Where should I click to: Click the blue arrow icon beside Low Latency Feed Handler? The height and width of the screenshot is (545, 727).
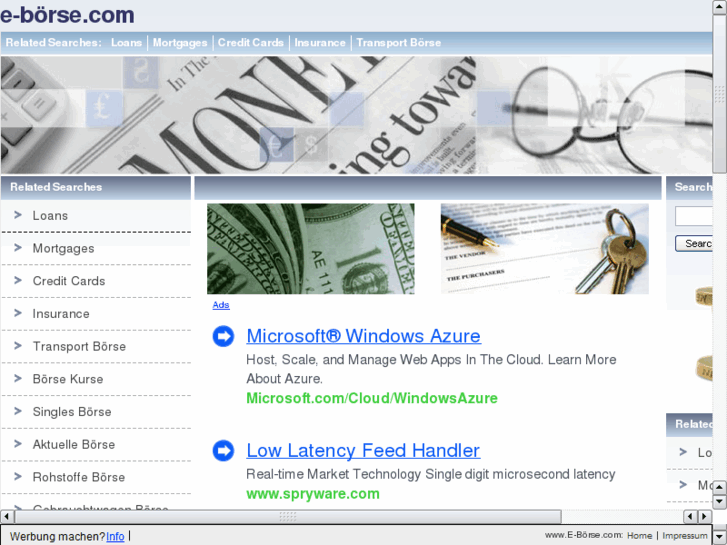pyautogui.click(x=223, y=451)
